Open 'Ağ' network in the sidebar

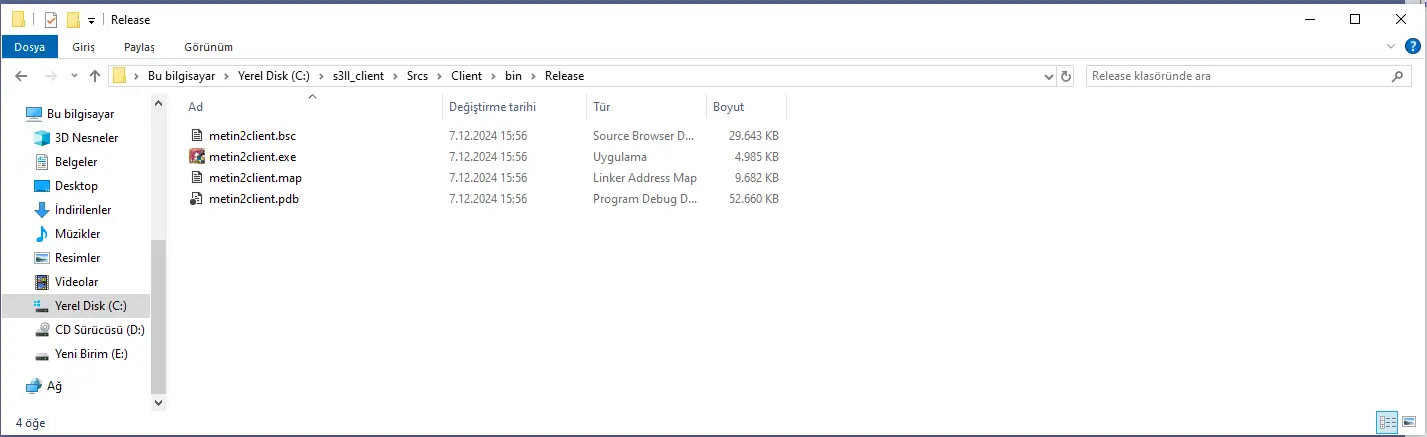tap(54, 386)
